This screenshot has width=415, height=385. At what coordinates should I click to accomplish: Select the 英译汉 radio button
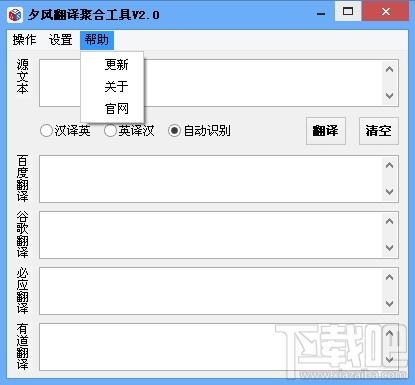(x=129, y=131)
